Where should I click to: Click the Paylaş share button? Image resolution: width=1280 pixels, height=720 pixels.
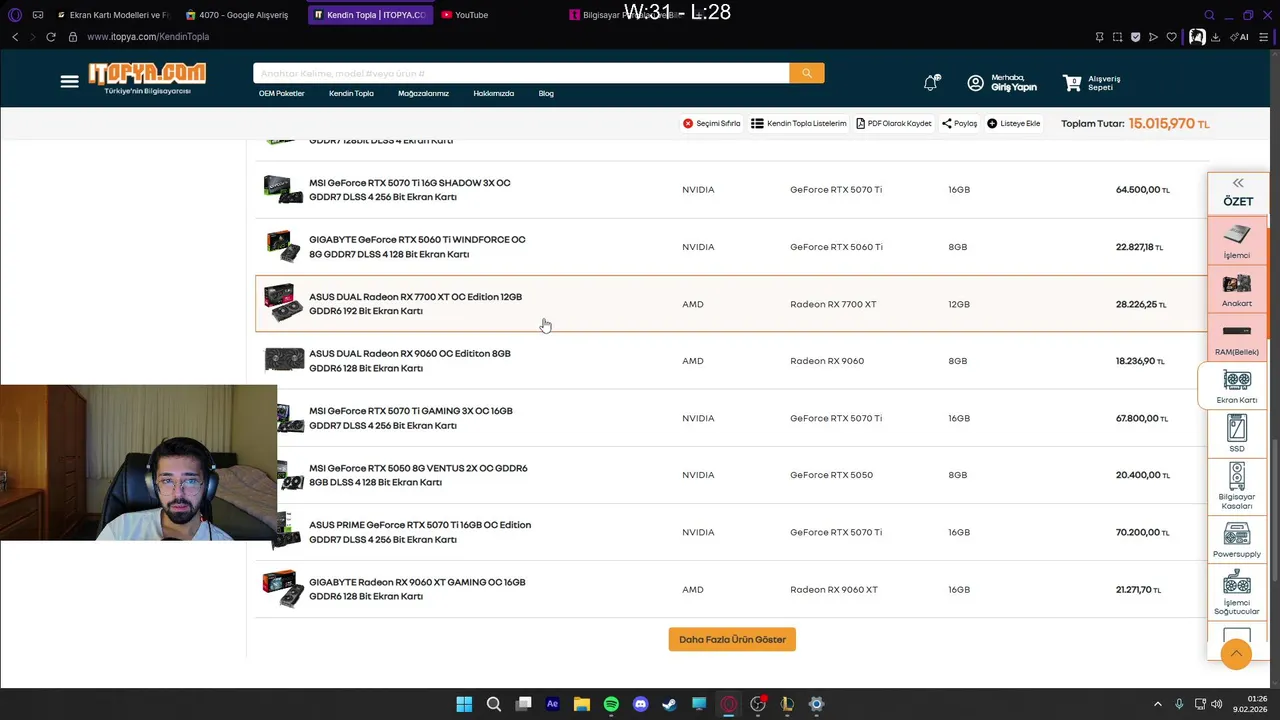coord(960,124)
